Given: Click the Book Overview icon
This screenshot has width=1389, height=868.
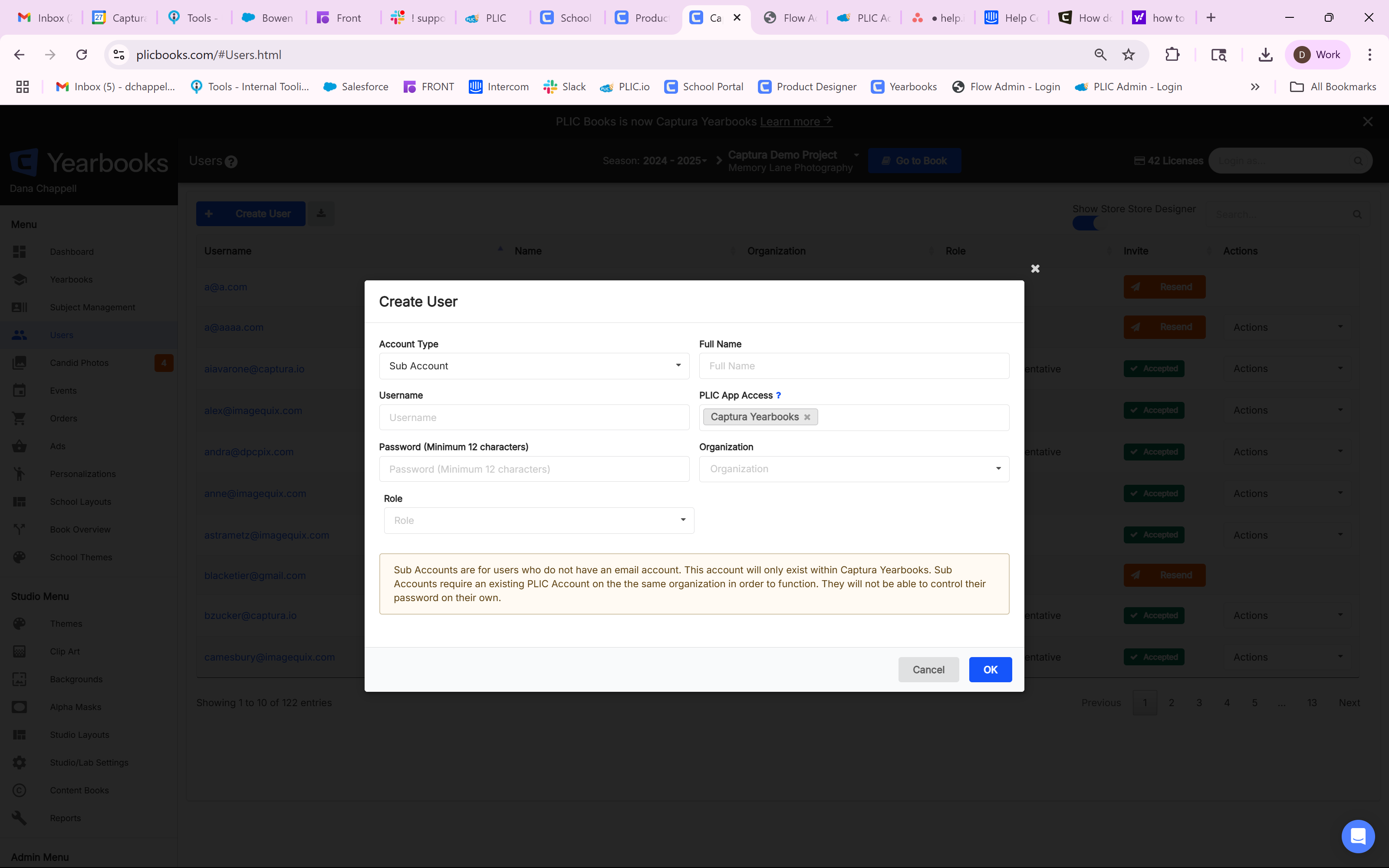Looking at the screenshot, I should [x=19, y=529].
